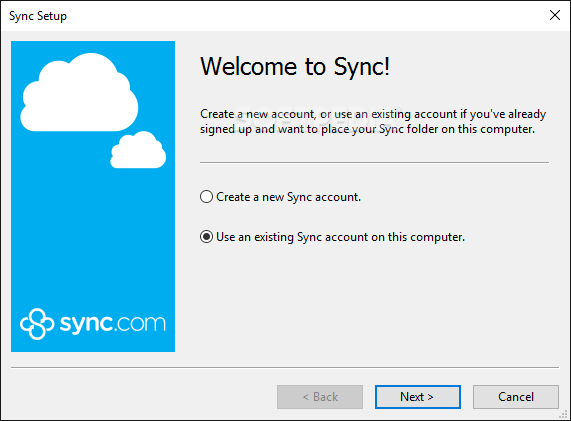The height and width of the screenshot is (421, 571).
Task: Click the separator line below the description
Action: [x=374, y=162]
